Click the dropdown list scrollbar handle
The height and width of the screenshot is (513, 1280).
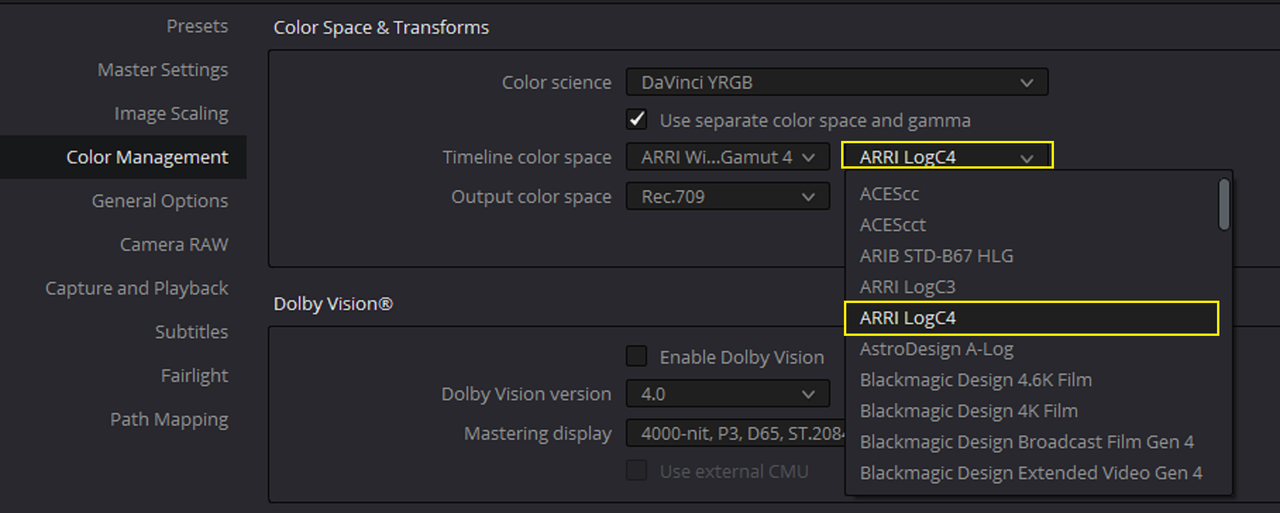click(x=1224, y=204)
